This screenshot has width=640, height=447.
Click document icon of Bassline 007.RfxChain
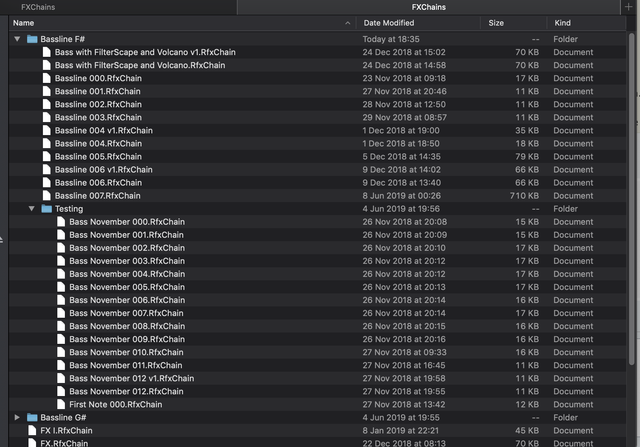pyautogui.click(x=47, y=196)
